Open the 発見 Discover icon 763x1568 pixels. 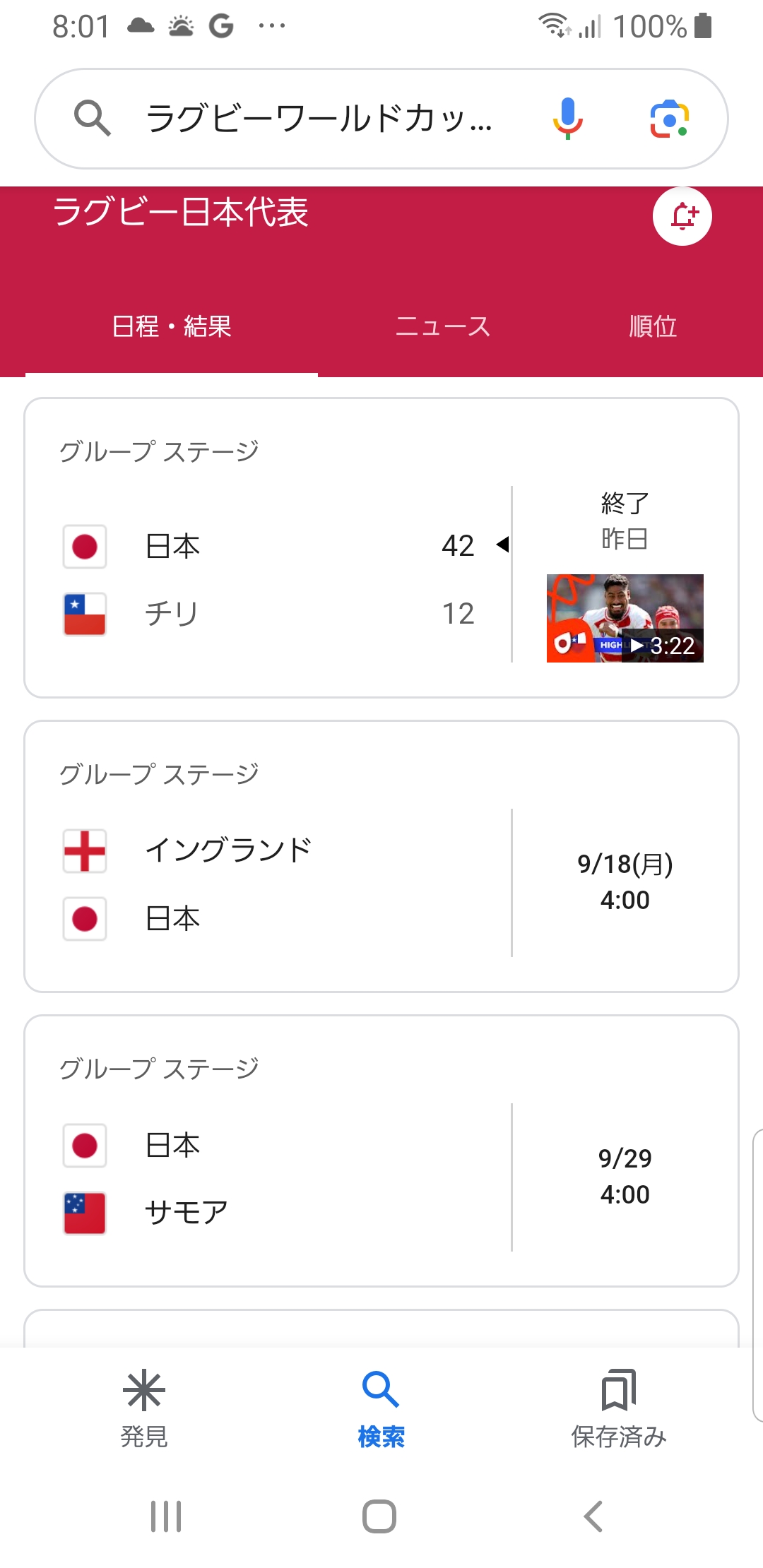tap(144, 1390)
